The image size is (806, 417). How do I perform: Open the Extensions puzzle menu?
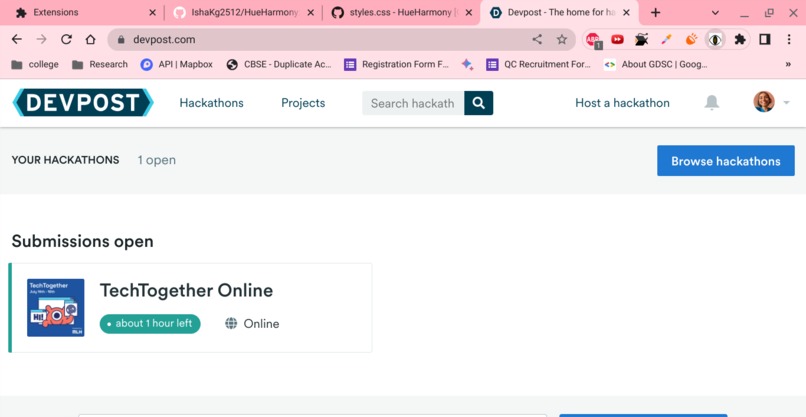740,40
